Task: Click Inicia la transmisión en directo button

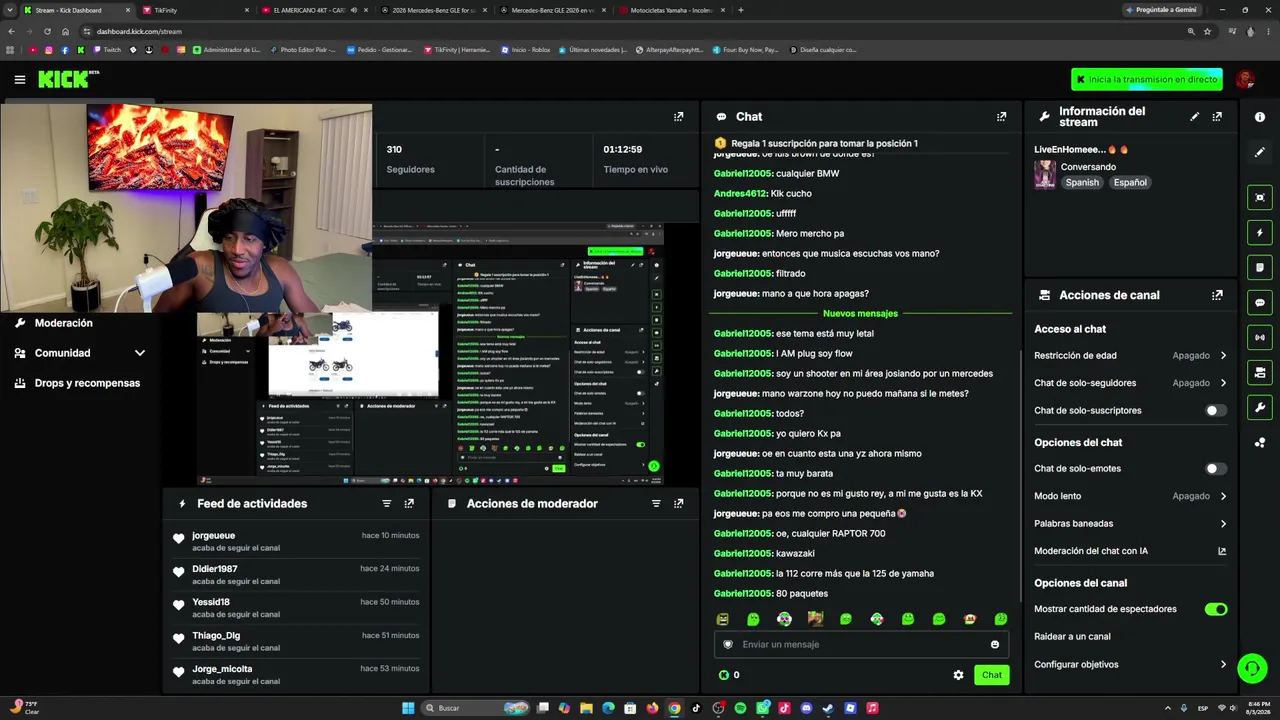Action: [x=1146, y=79]
